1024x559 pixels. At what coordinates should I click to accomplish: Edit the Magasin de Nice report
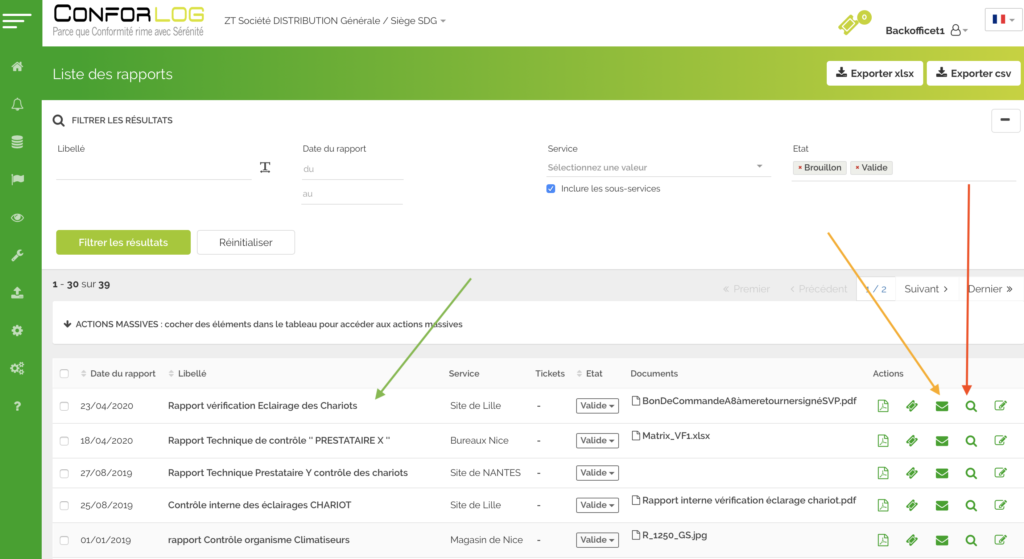coord(1000,540)
